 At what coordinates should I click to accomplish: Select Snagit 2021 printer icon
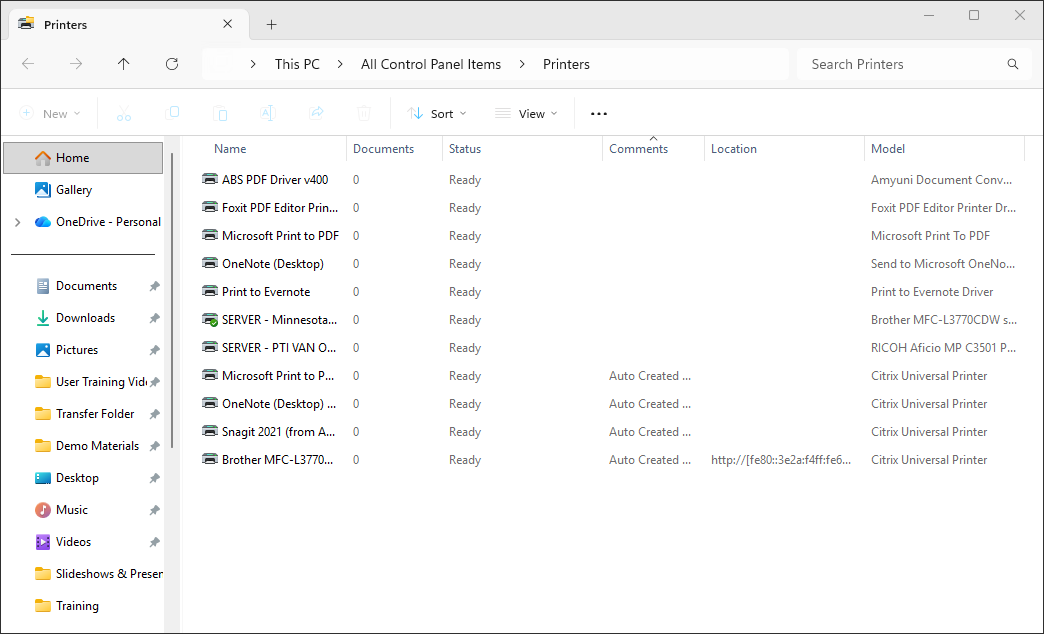tap(210, 431)
